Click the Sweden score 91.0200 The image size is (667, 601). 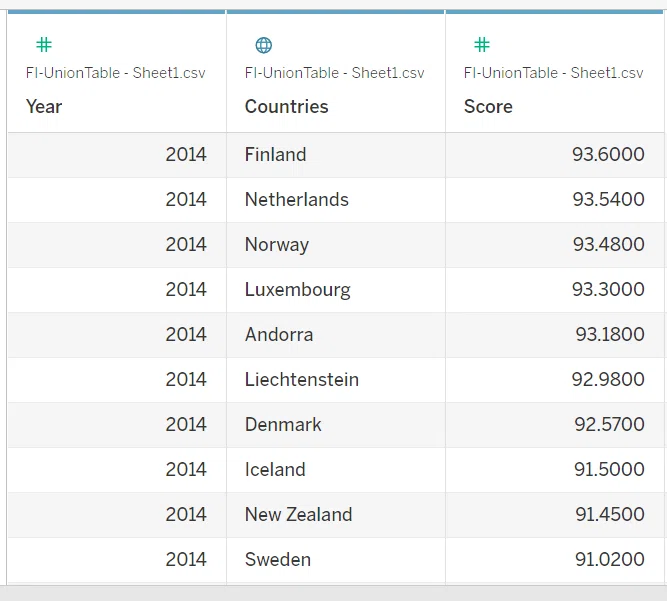[x=610, y=559]
